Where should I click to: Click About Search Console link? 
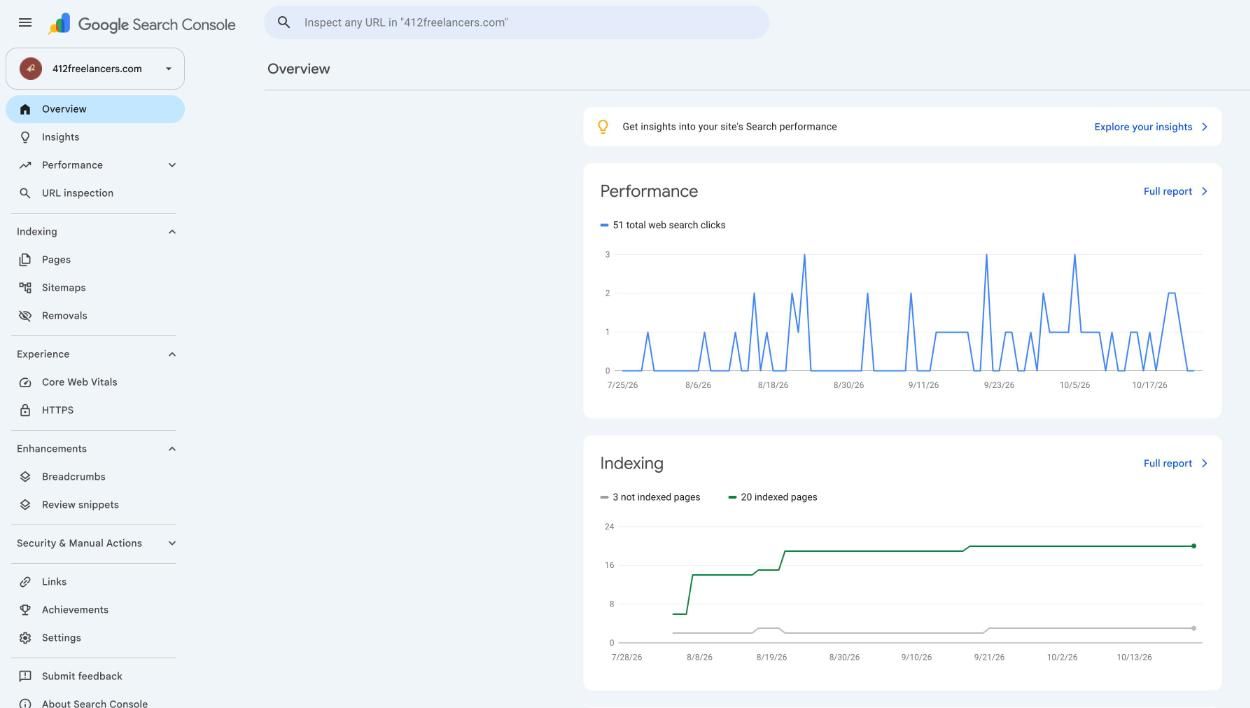[x=95, y=703]
